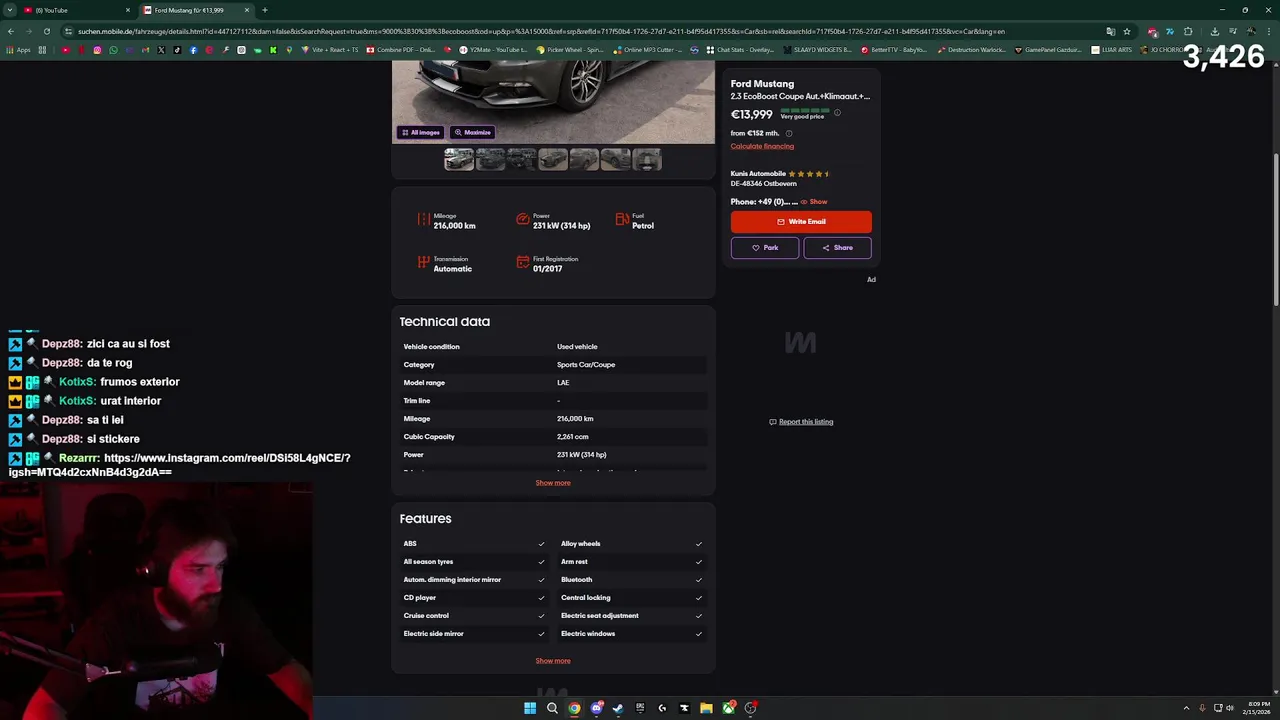Click the Power speedometer icon
The height and width of the screenshot is (720, 1280).
pos(523,220)
